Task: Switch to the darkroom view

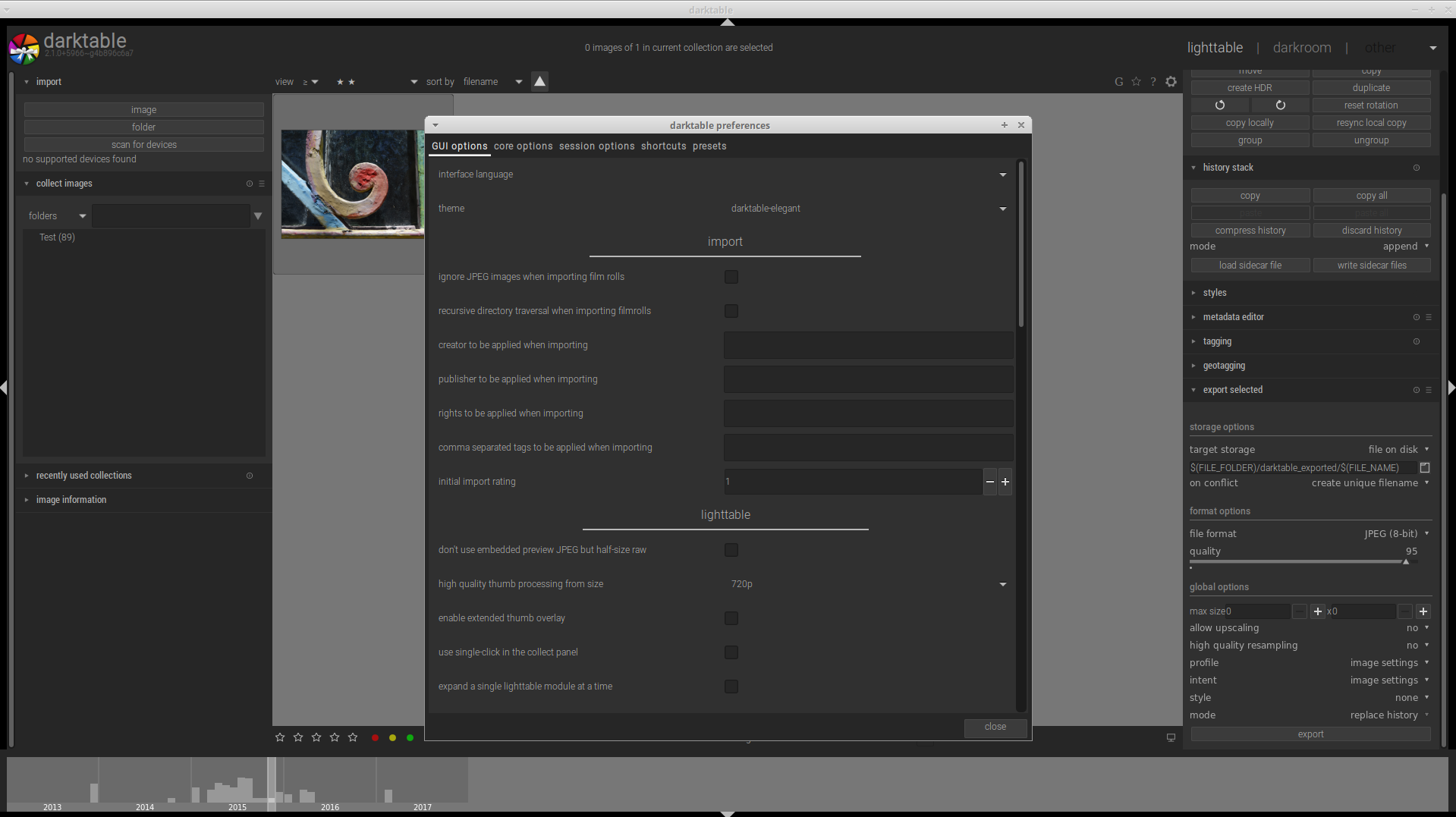Action: click(1302, 48)
